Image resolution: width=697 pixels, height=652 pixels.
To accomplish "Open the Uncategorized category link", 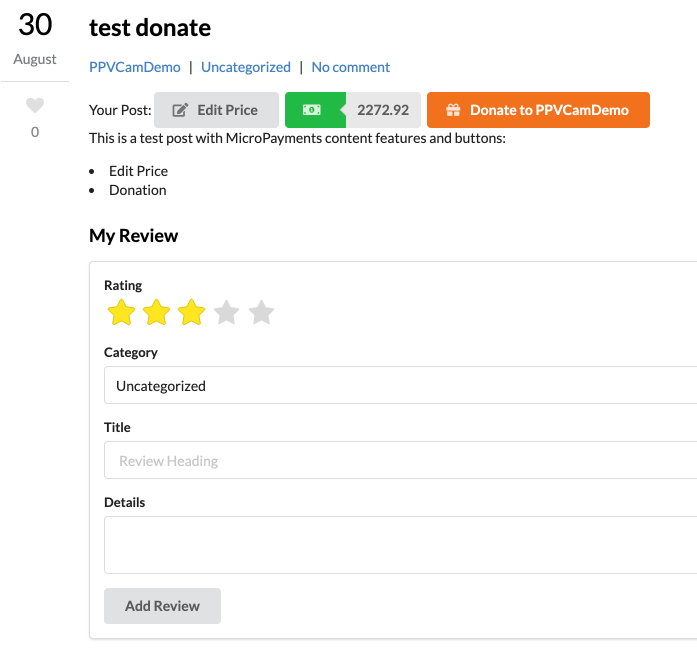I will (245, 67).
